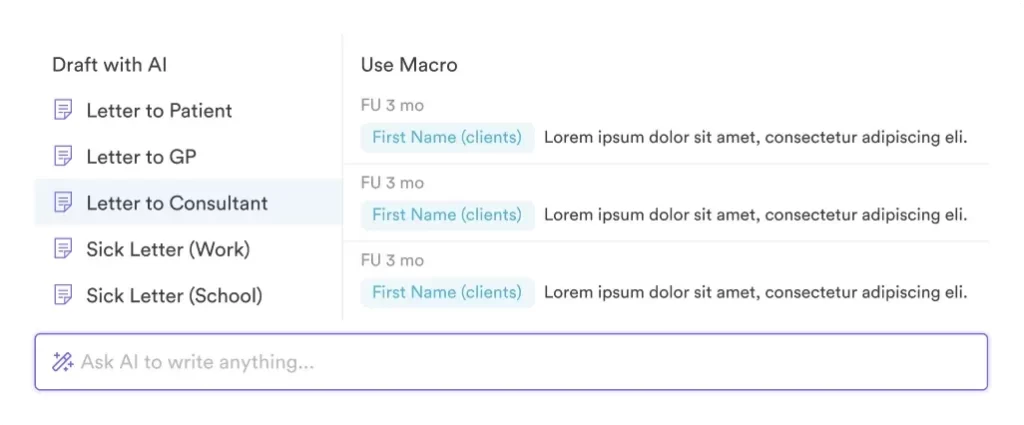Click the magic wand AI icon
The width and height of the screenshot is (1024, 425).
[x=62, y=362]
